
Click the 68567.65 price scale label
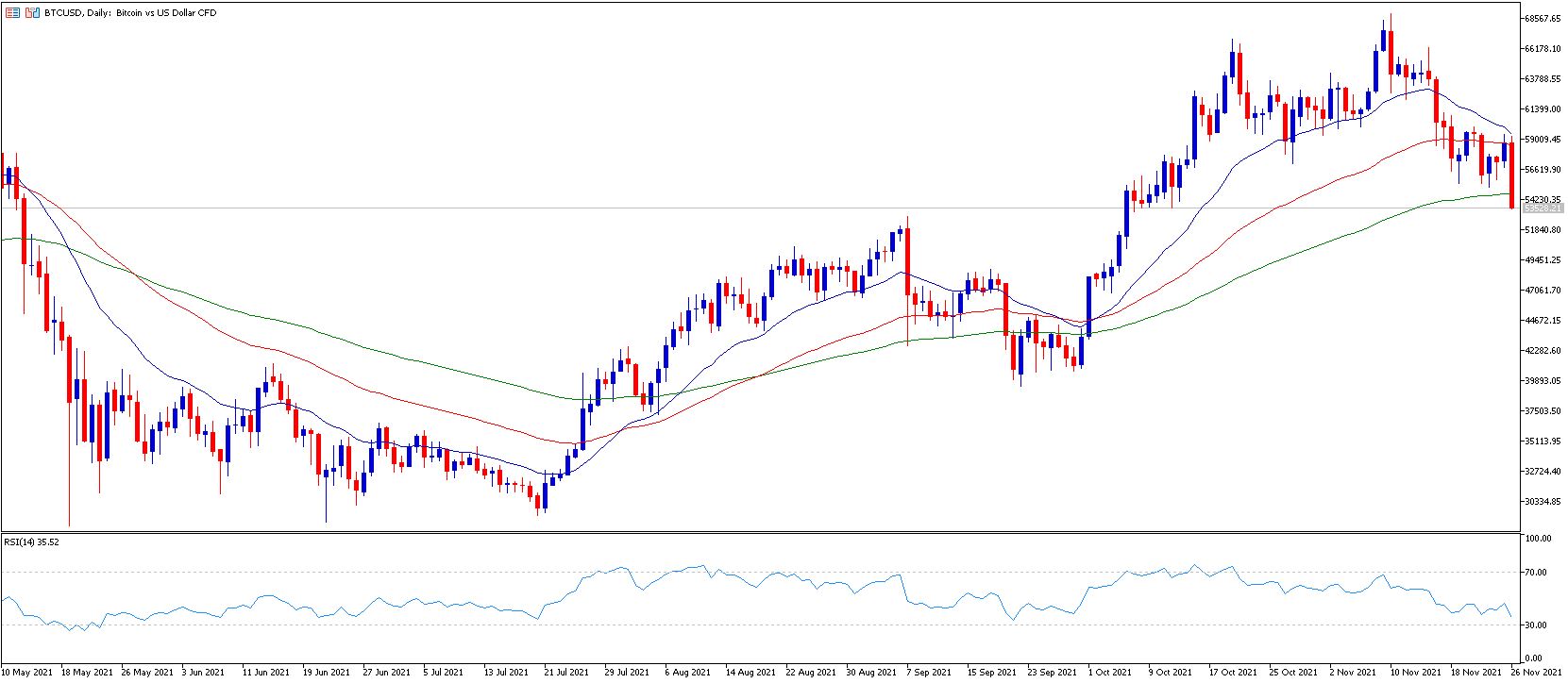(1542, 19)
